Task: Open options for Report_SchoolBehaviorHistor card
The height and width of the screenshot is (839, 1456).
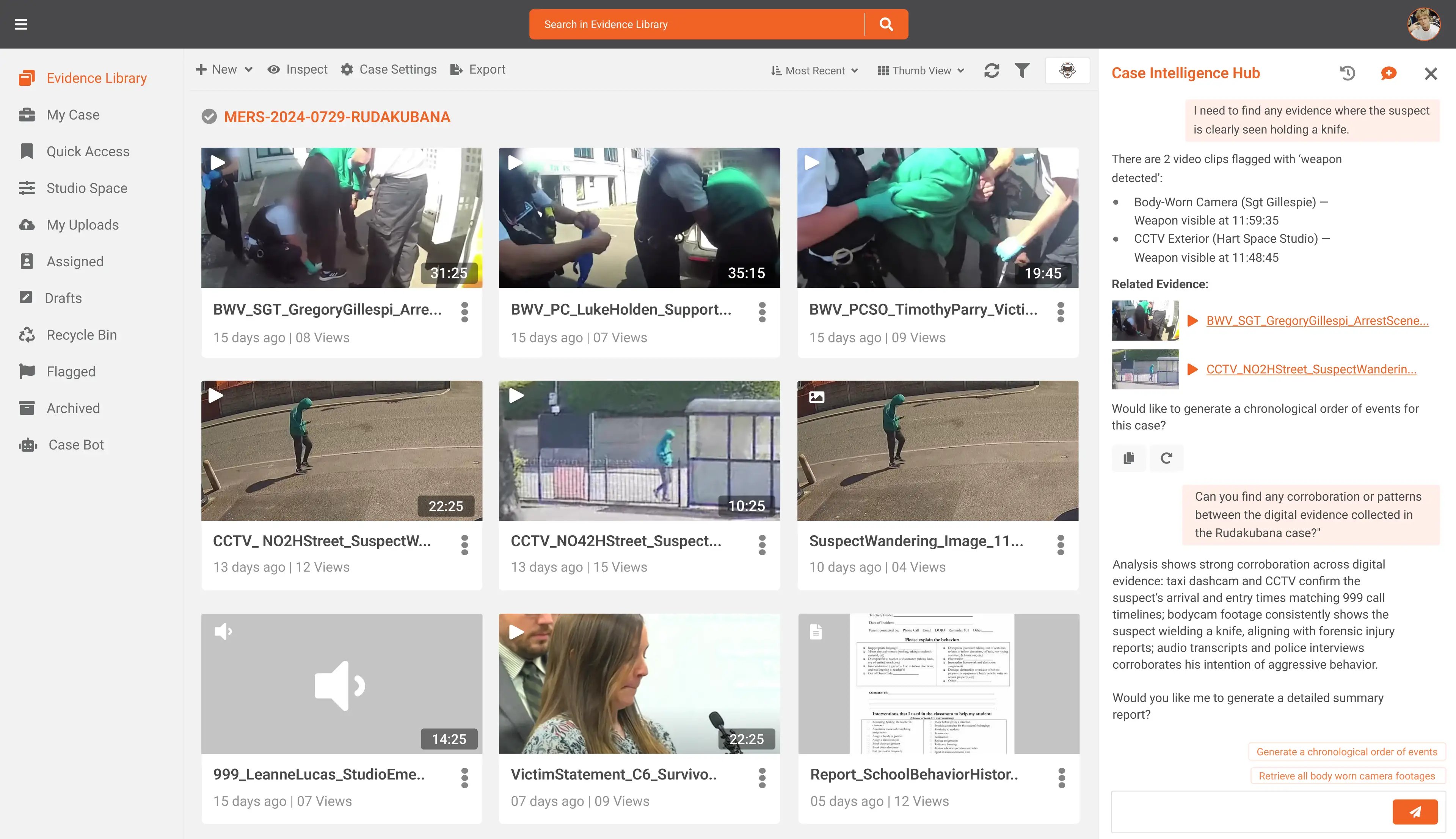Action: 1061,778
